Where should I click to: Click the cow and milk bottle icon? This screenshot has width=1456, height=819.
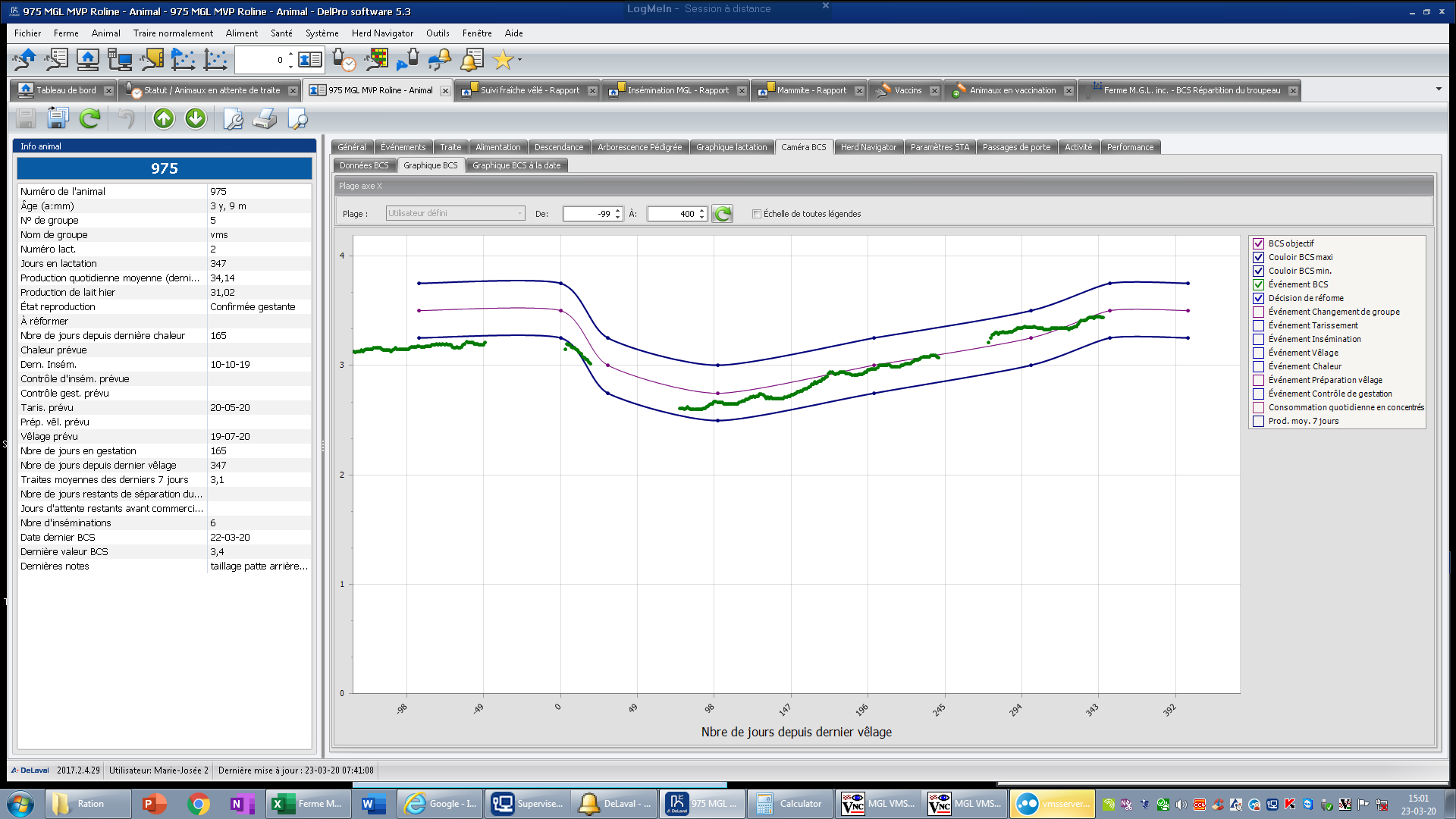point(407,59)
